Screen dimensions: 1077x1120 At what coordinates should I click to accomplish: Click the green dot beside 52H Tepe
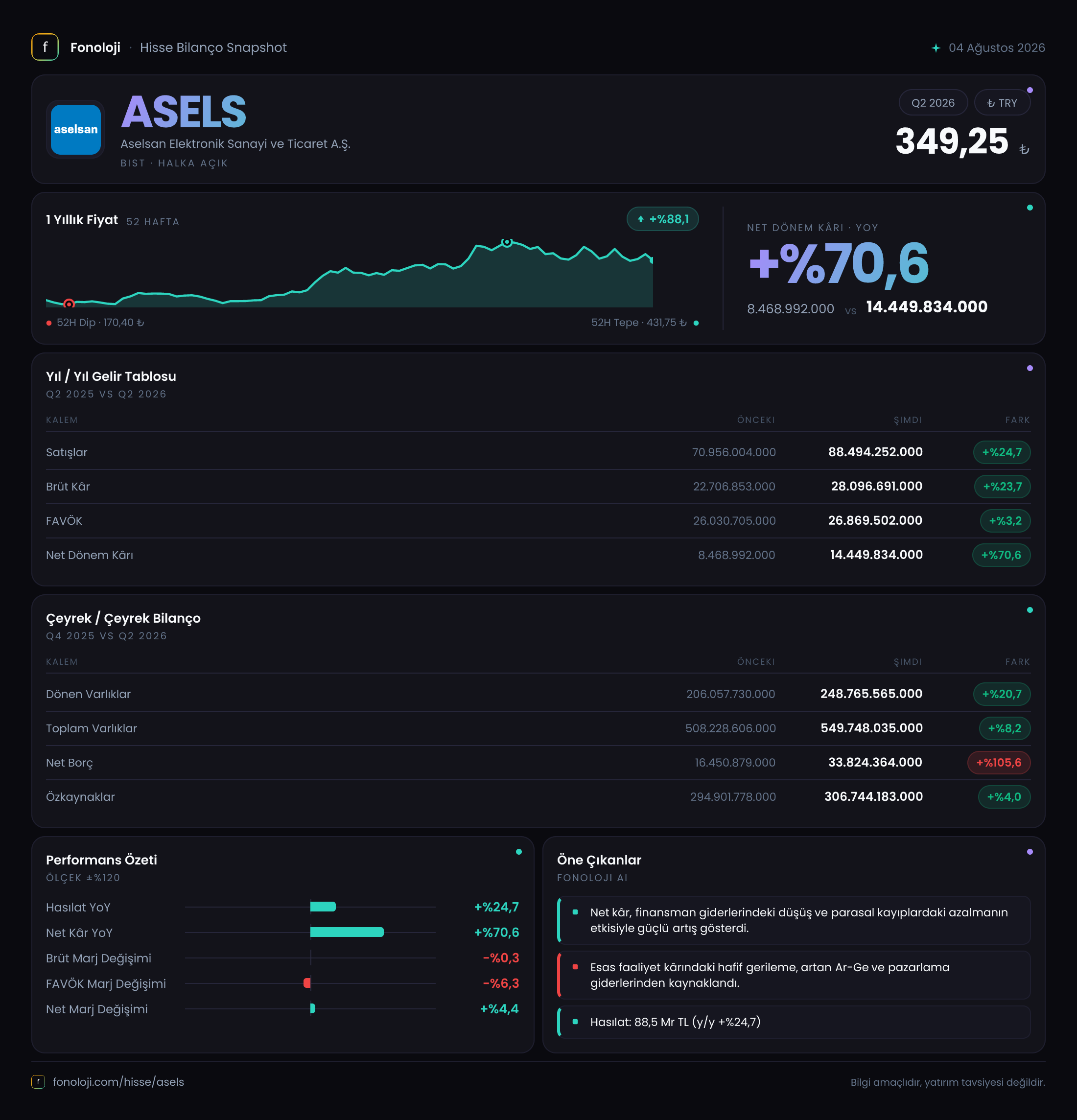pos(696,323)
